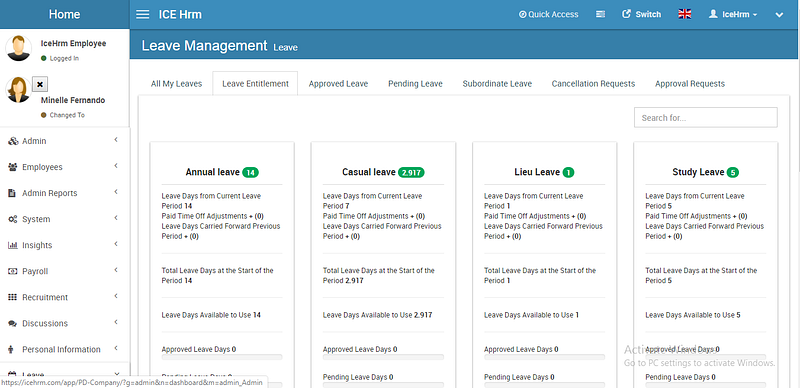Viewport: 800px width, 388px height.
Task: Click the Payroll sidebar label
Action: [x=35, y=272]
